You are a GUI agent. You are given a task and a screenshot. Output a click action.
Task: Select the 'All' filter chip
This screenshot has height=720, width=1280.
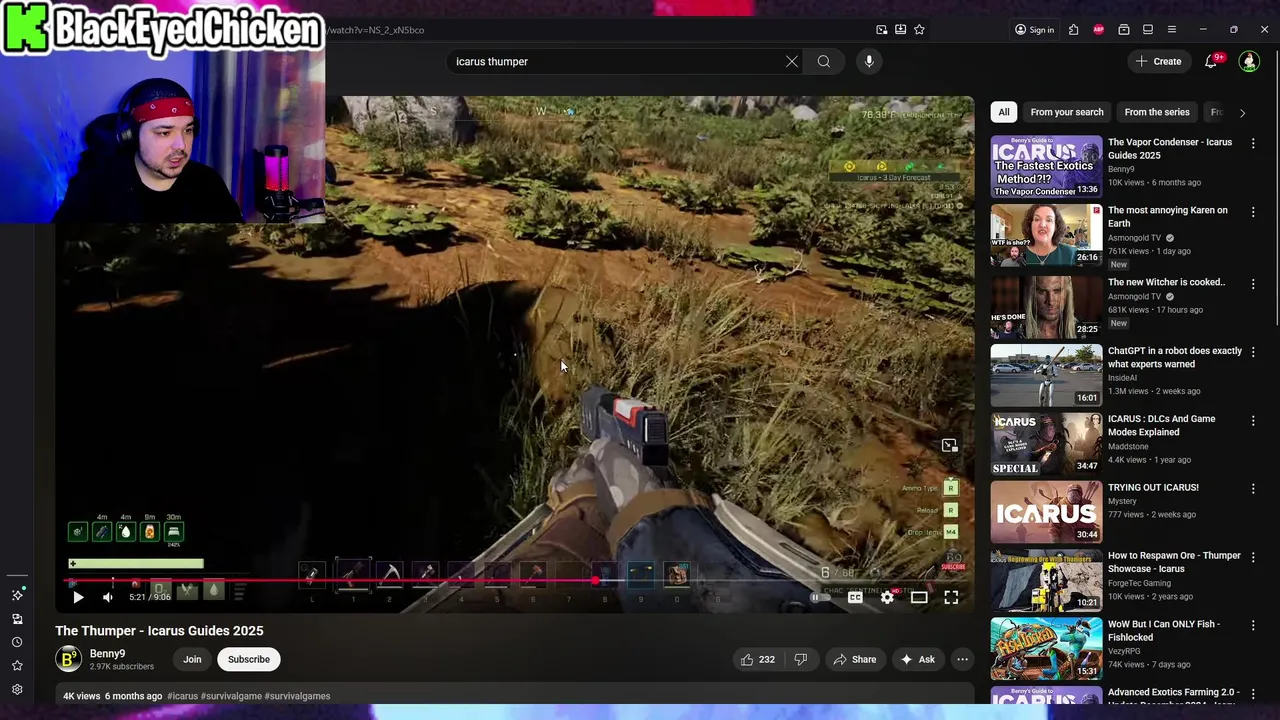point(1004,112)
